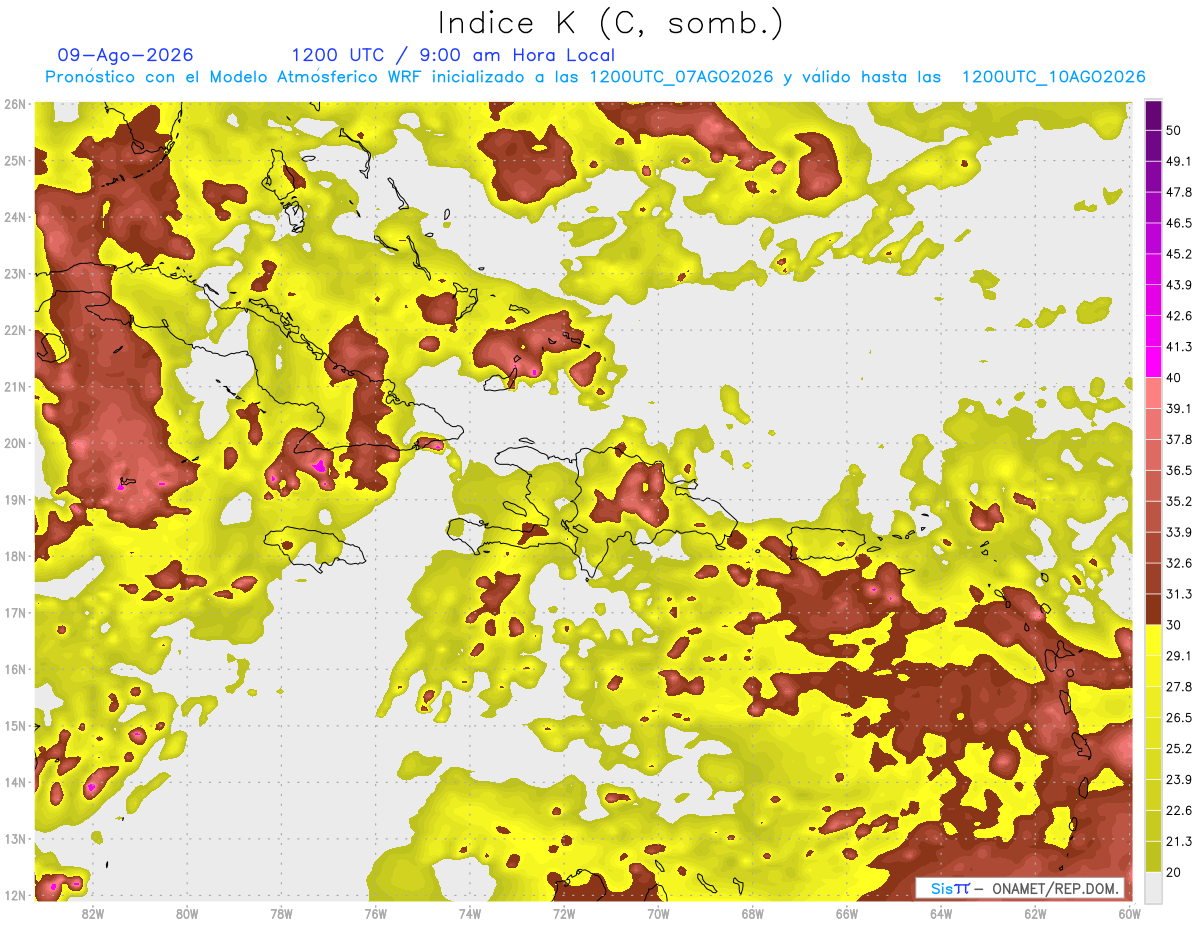Image resolution: width=1200 pixels, height=927 pixels.
Task: Click the '74W' longitude label
Action: [470, 914]
